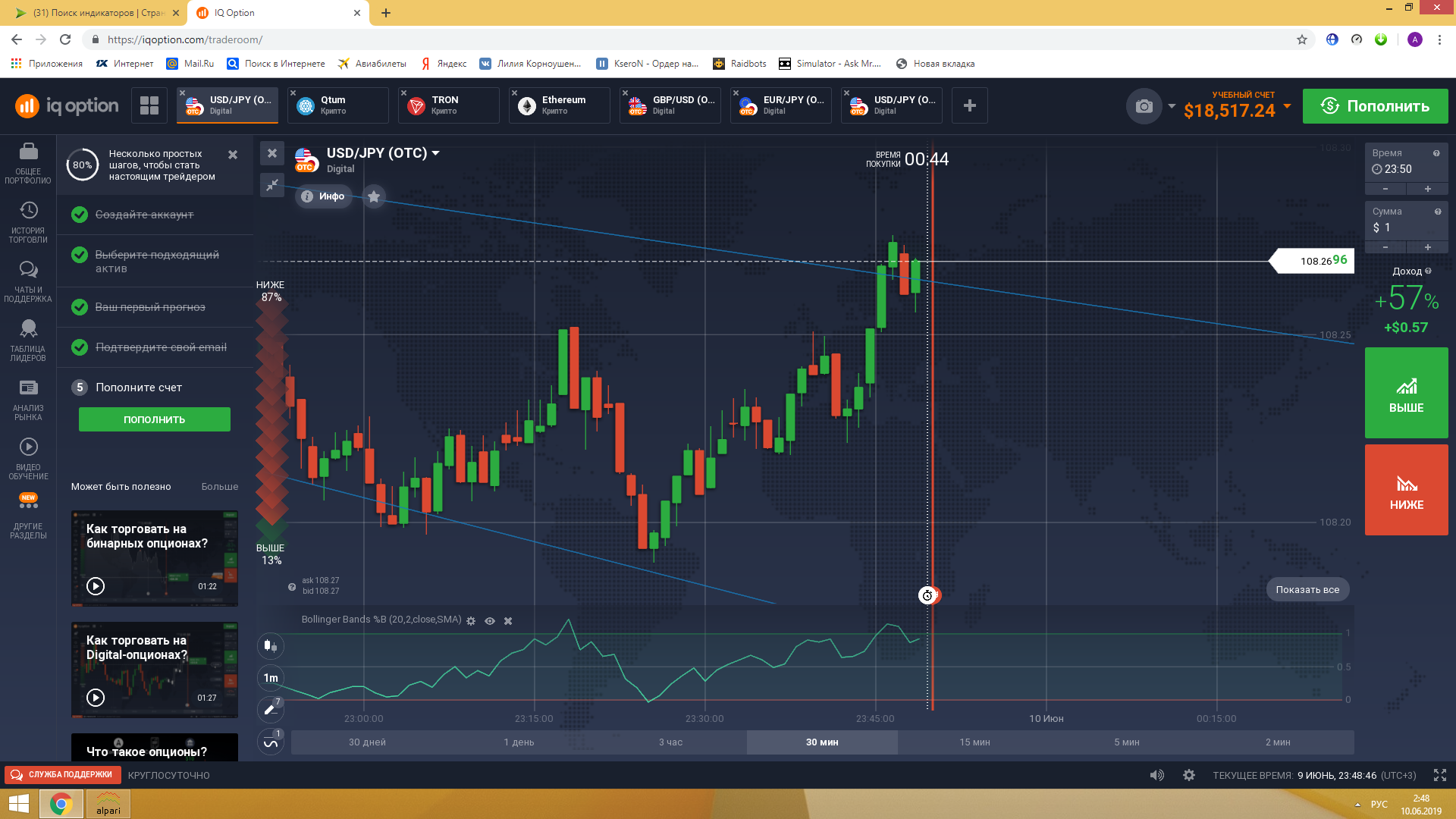Open the Trading History sidebar section
1456x819 pixels.
click(x=28, y=222)
